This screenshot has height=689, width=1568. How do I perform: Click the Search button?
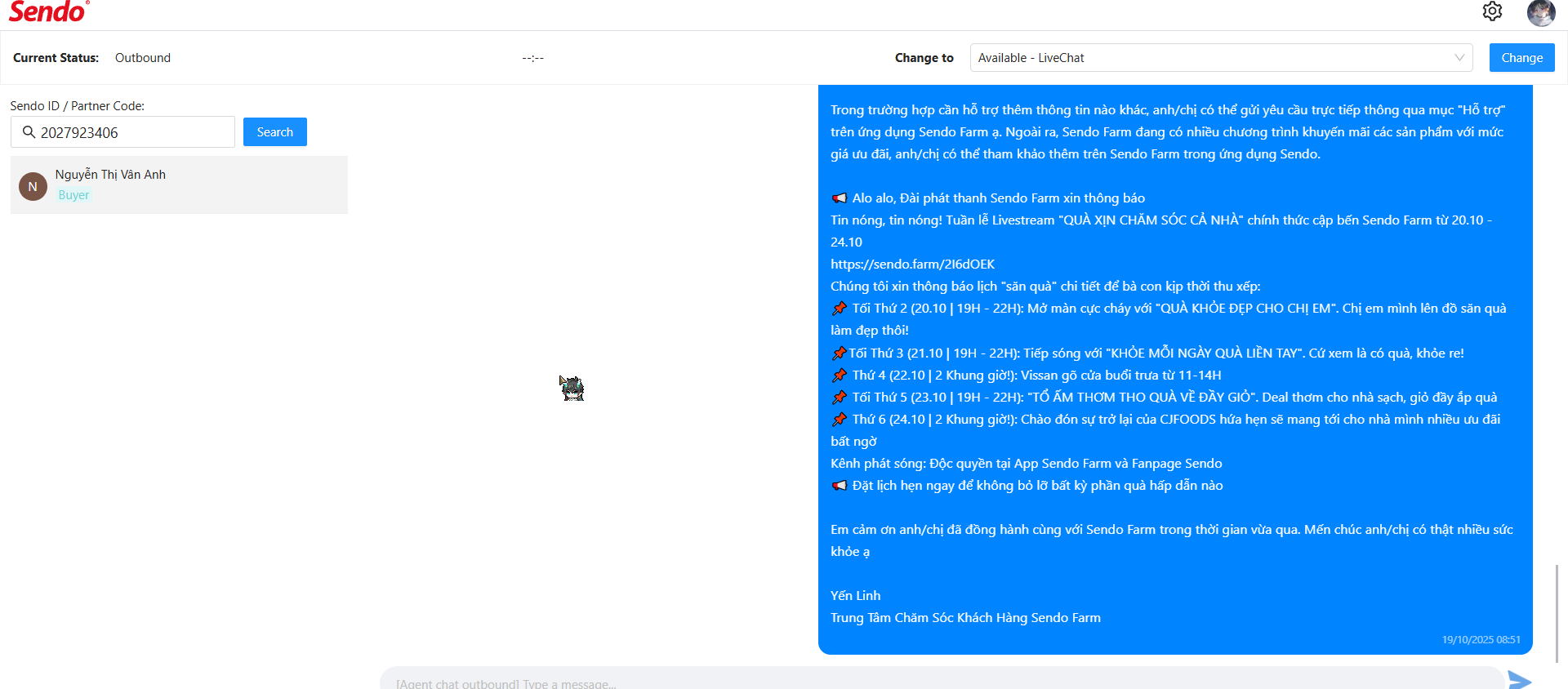click(274, 132)
